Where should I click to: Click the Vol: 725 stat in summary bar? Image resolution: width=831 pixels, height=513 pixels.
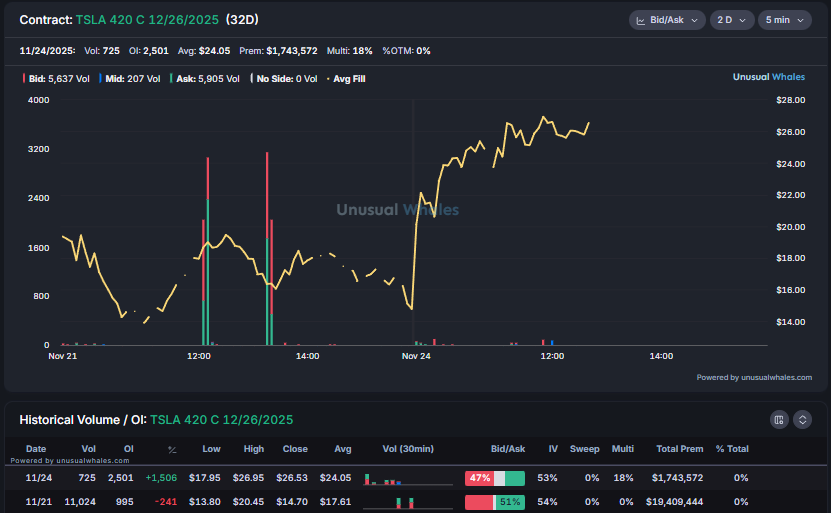pos(102,51)
